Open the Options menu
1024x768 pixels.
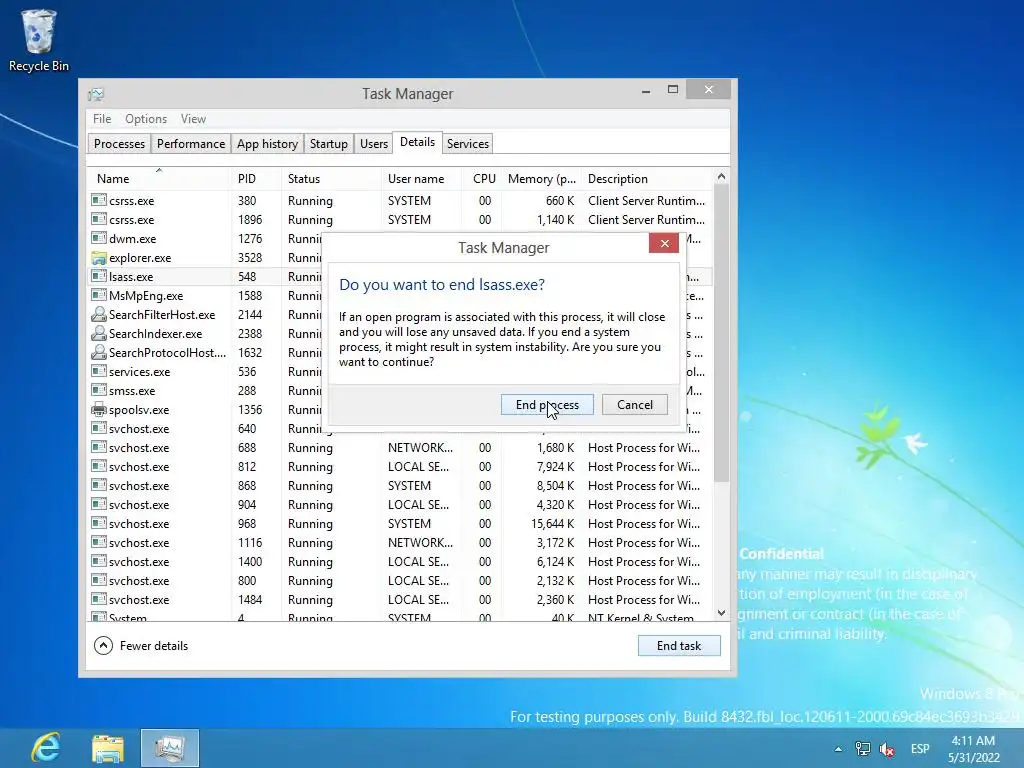pyautogui.click(x=146, y=119)
